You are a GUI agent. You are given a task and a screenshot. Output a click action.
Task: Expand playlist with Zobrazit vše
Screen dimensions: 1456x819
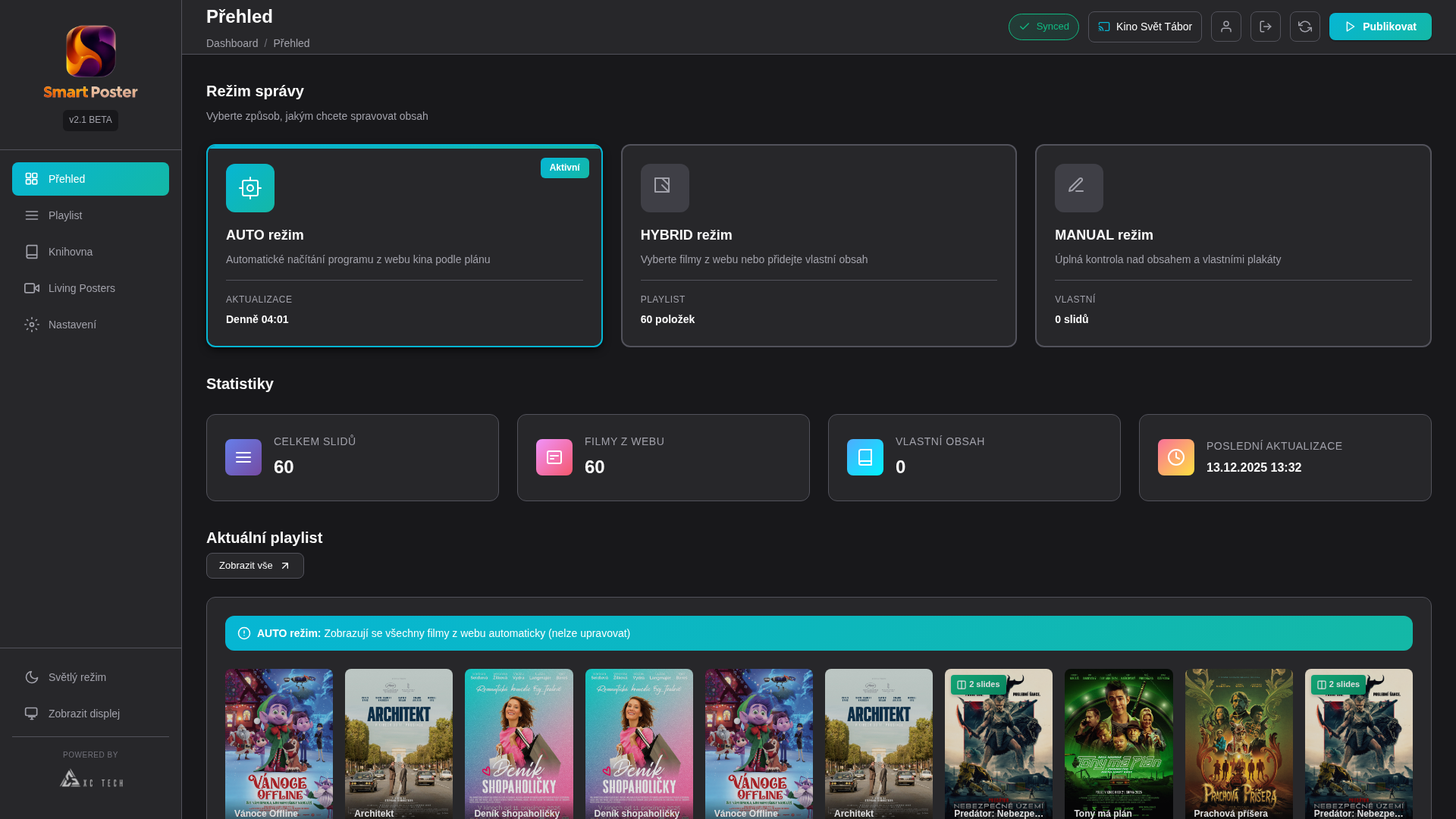[x=255, y=566]
